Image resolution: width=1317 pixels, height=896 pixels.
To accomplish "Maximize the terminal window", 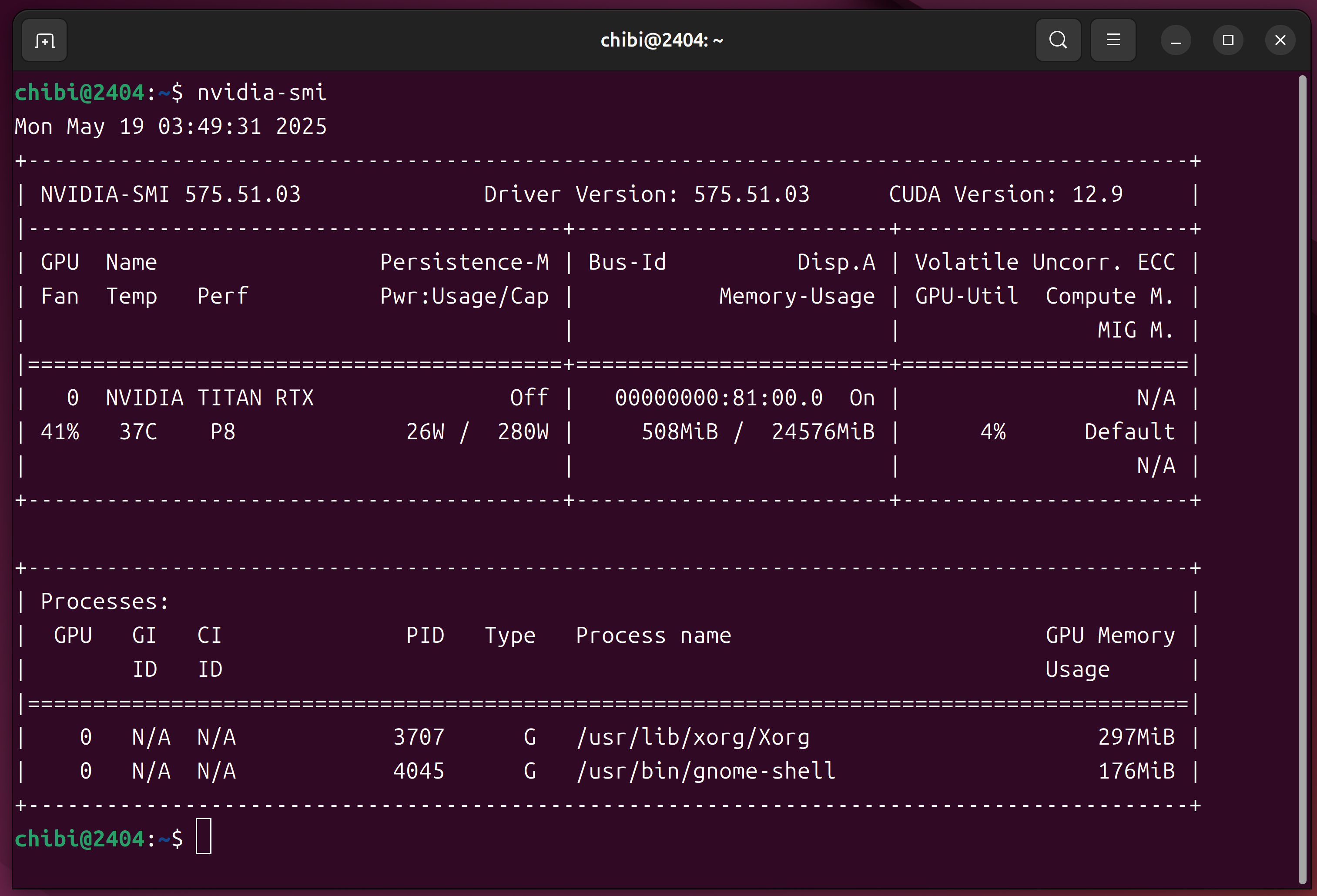I will coord(1228,40).
